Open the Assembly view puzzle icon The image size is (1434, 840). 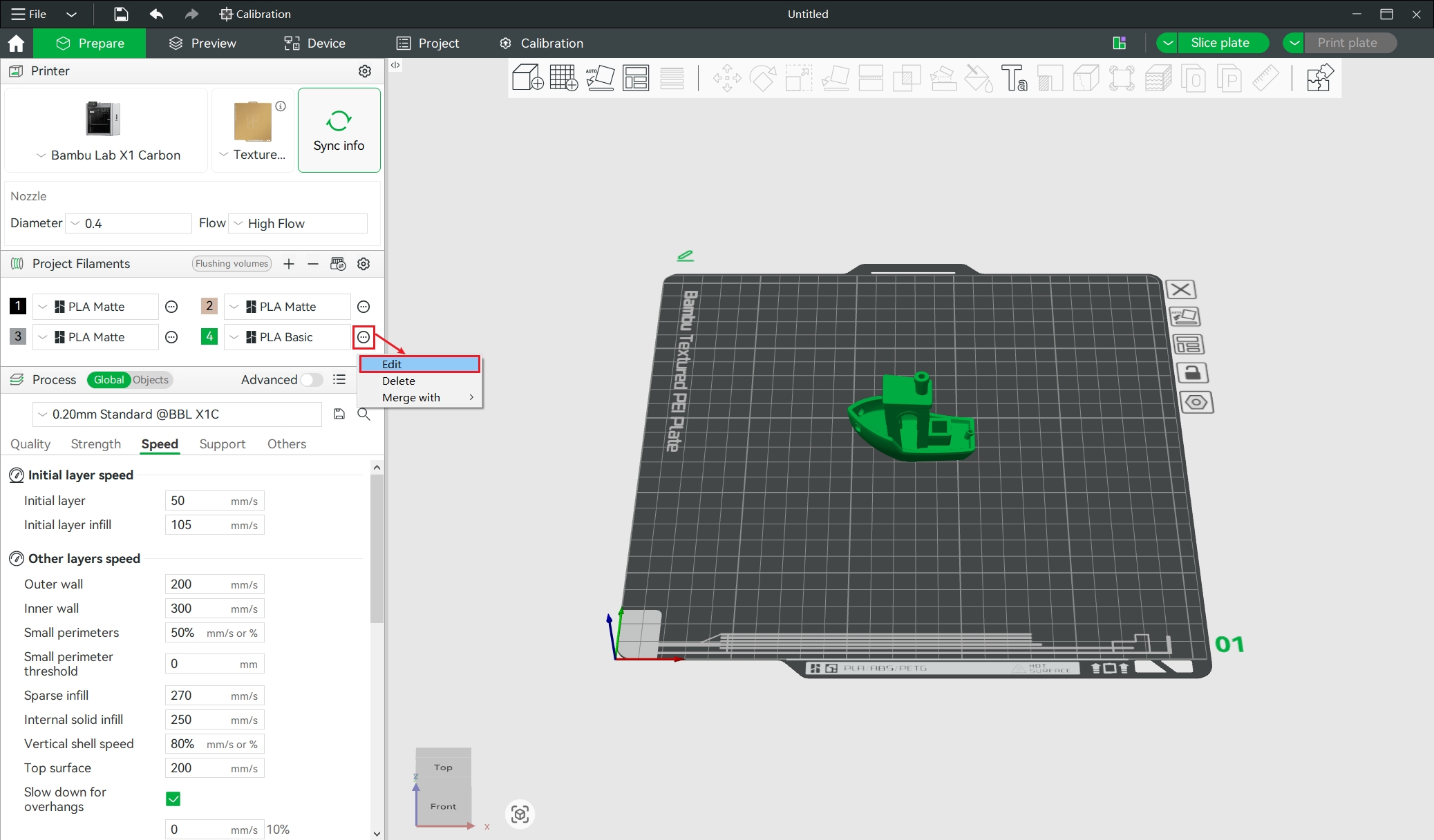[x=1319, y=78]
